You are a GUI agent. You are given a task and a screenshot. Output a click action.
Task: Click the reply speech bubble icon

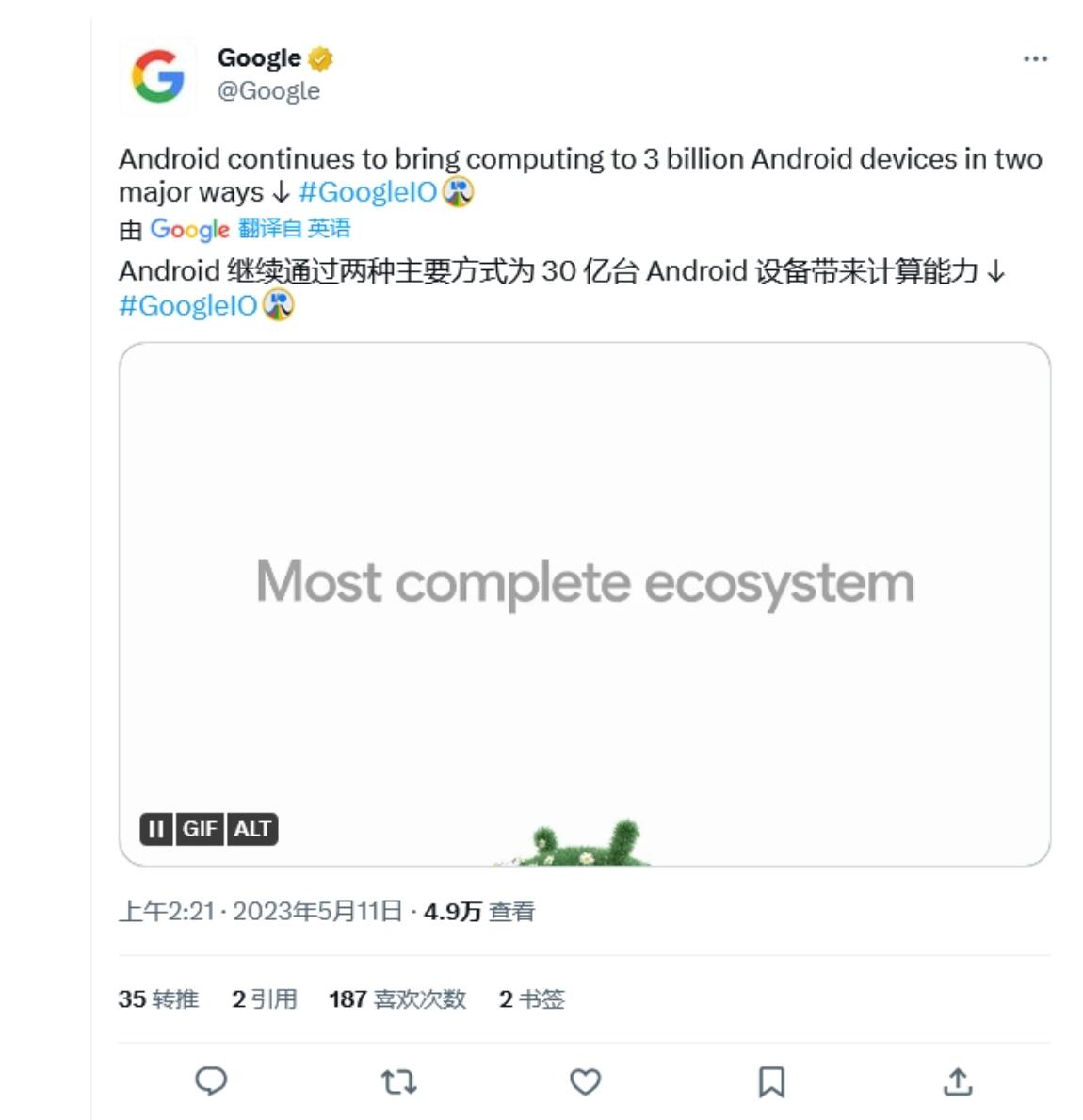coord(211,1081)
